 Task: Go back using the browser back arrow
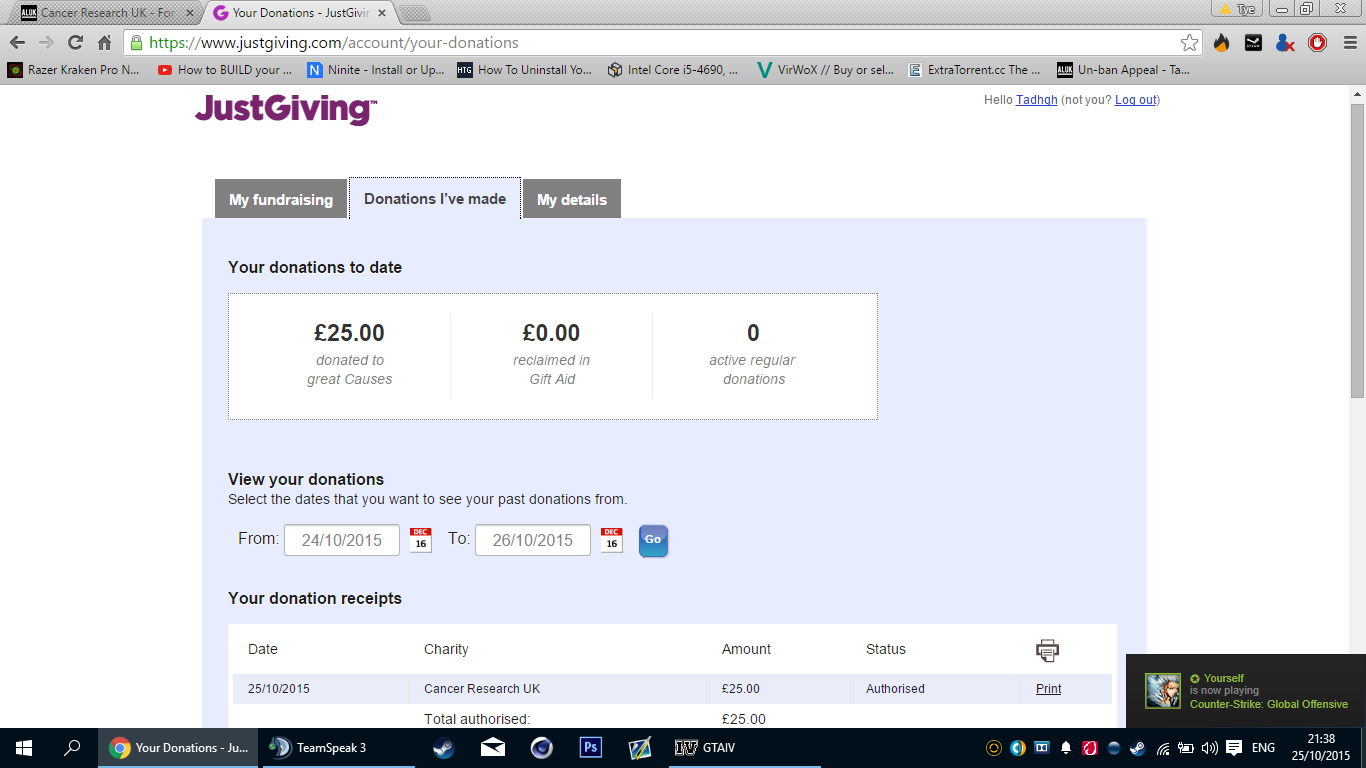(17, 43)
